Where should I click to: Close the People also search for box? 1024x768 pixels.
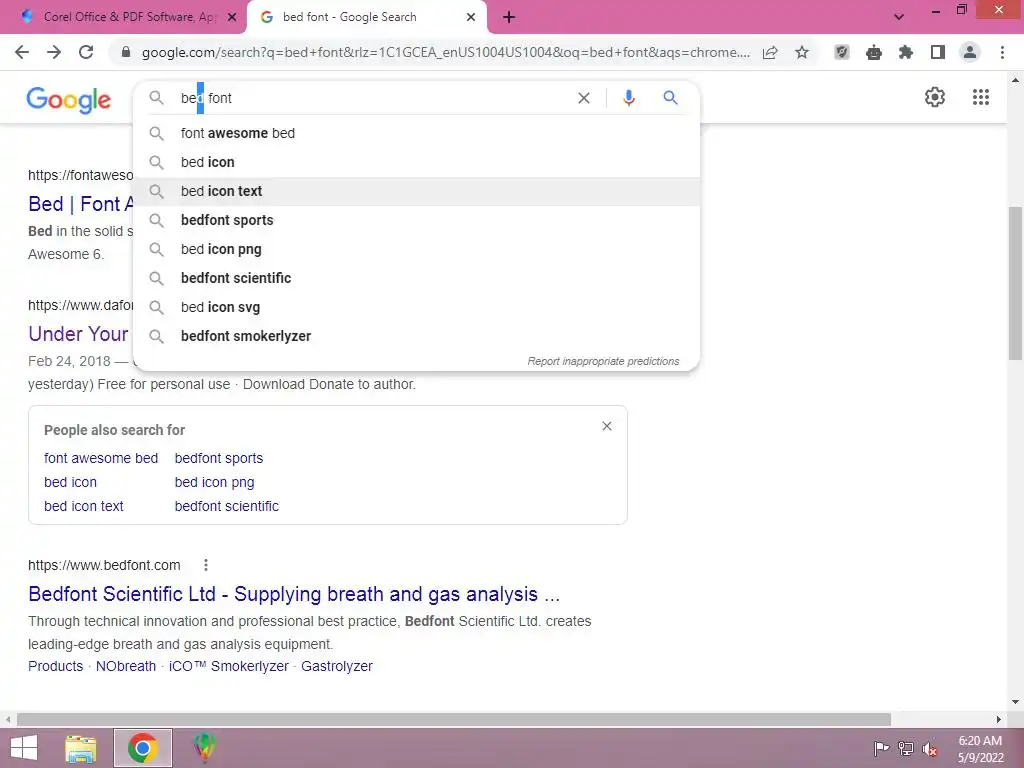[607, 426]
